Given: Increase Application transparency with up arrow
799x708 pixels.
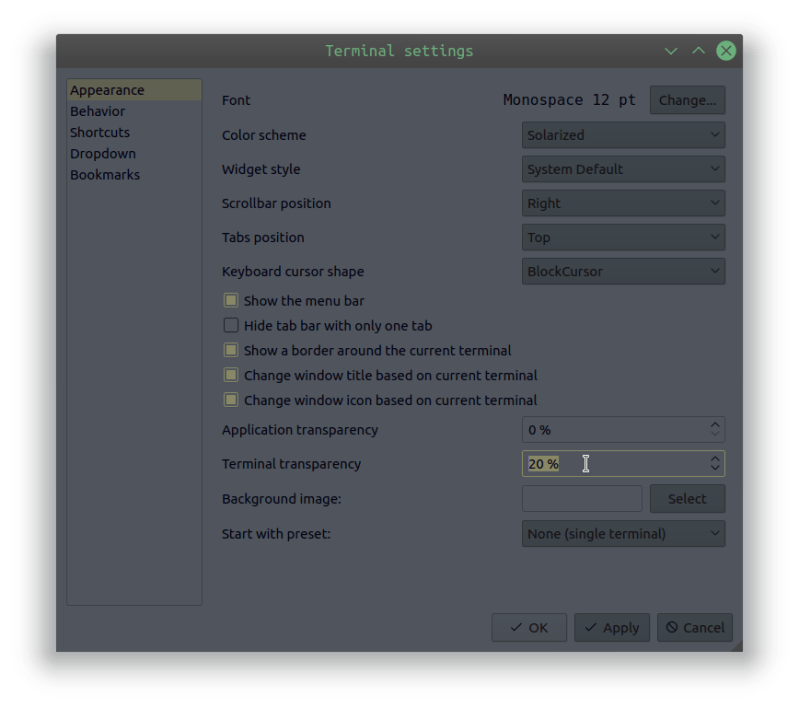Looking at the screenshot, I should point(715,424).
